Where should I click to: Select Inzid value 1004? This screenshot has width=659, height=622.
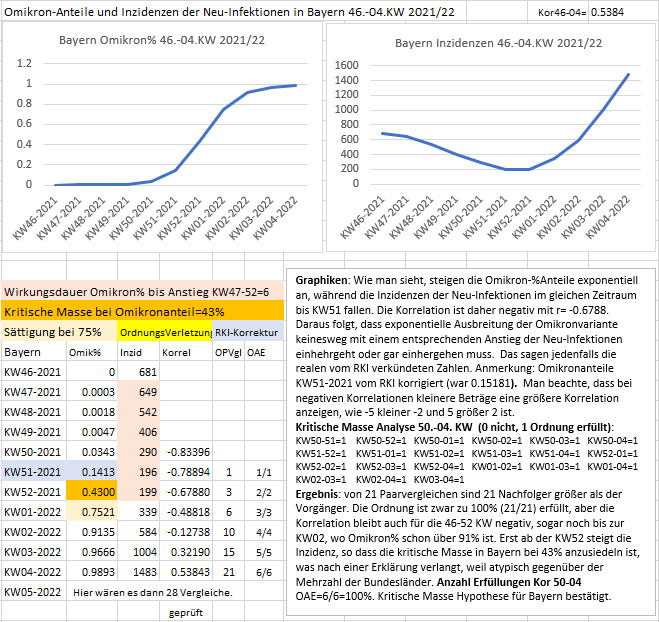coord(138,551)
